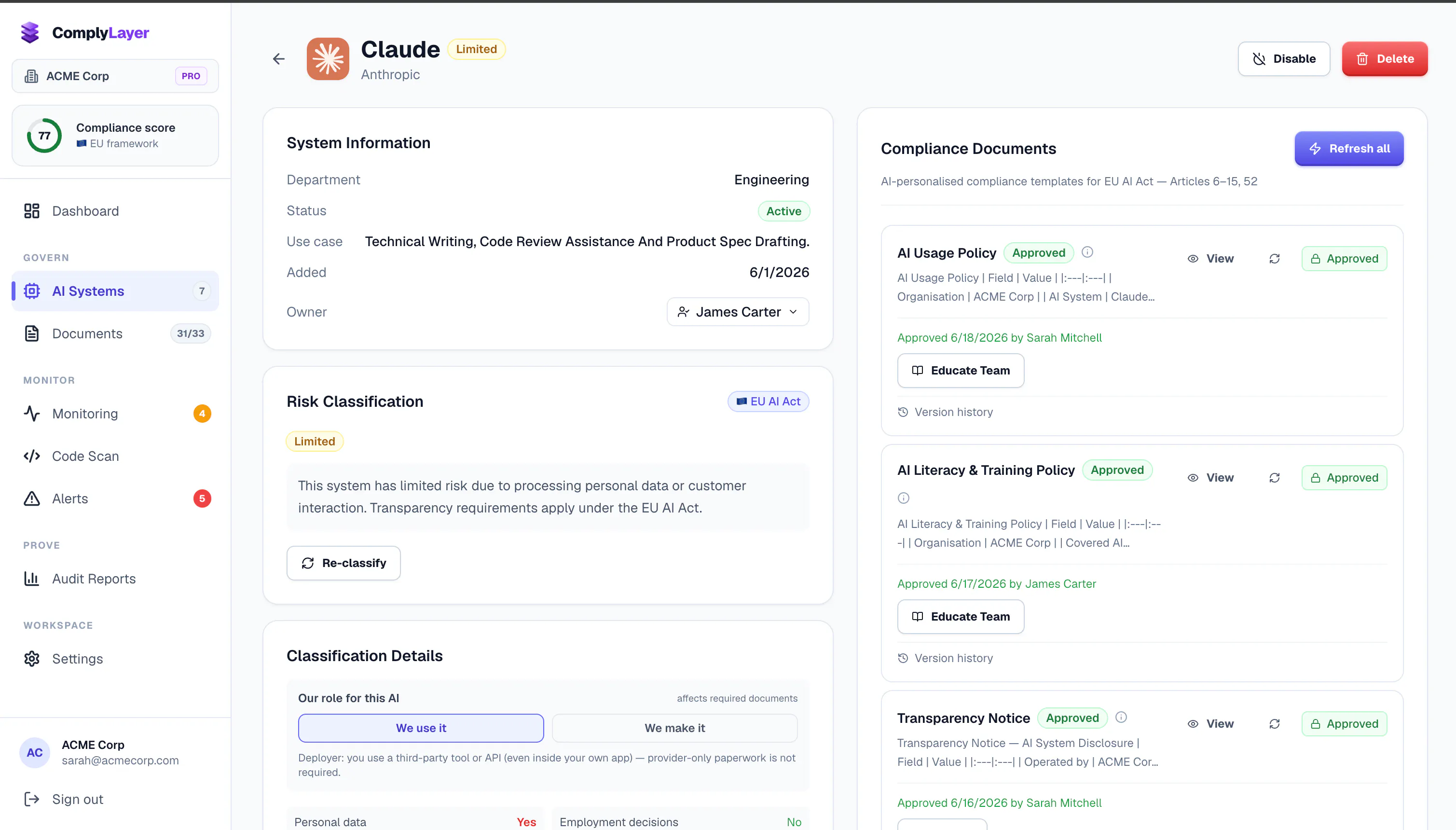Regenerate the Transparency Notice document
This screenshot has height=830, width=1456.
1274,724
